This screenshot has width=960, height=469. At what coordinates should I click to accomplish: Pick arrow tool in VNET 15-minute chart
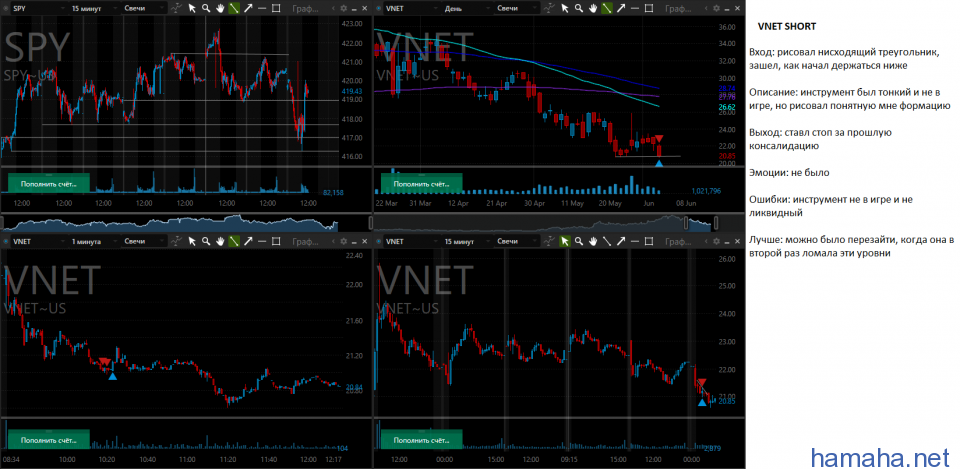(620, 241)
